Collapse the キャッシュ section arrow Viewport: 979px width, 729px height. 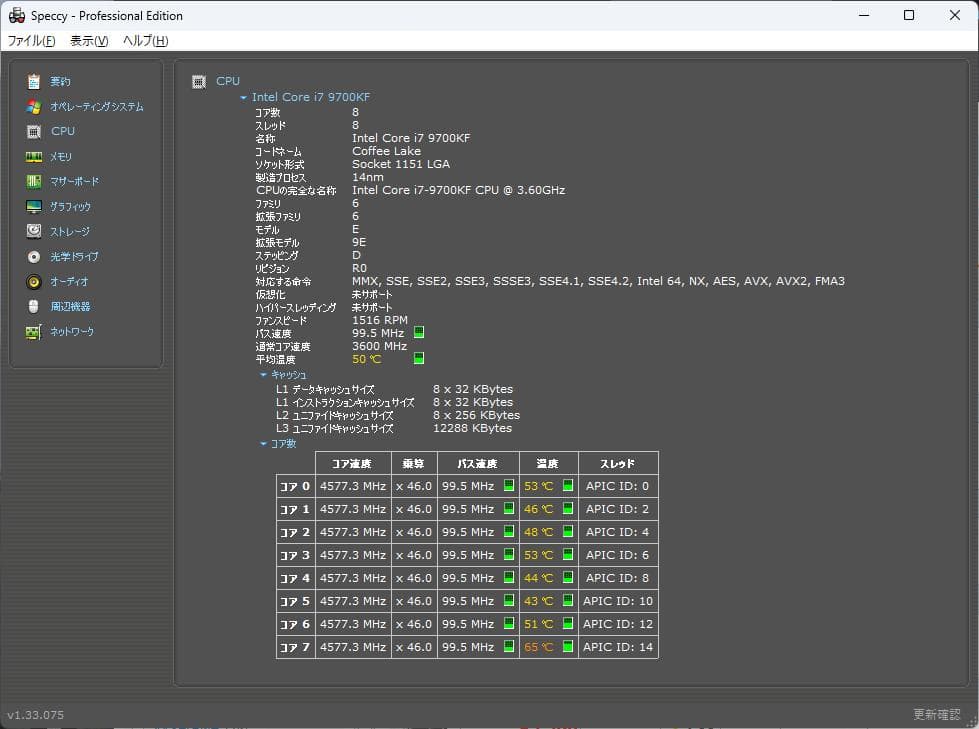263,374
